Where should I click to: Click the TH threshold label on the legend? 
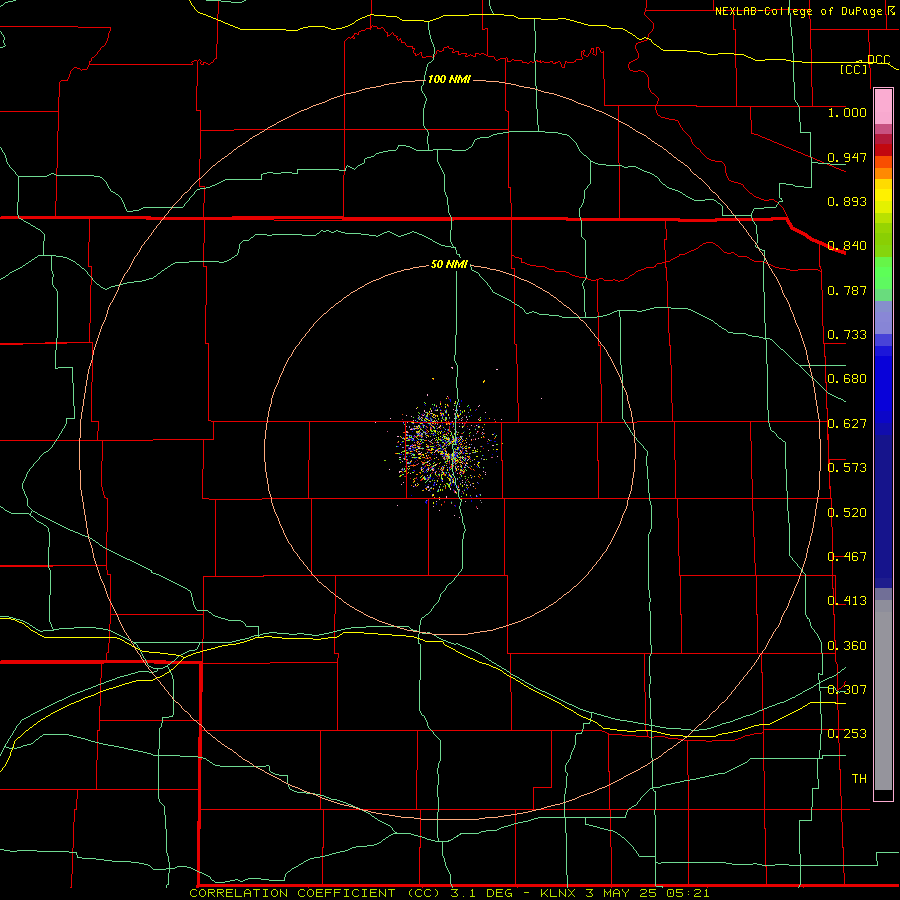point(859,779)
